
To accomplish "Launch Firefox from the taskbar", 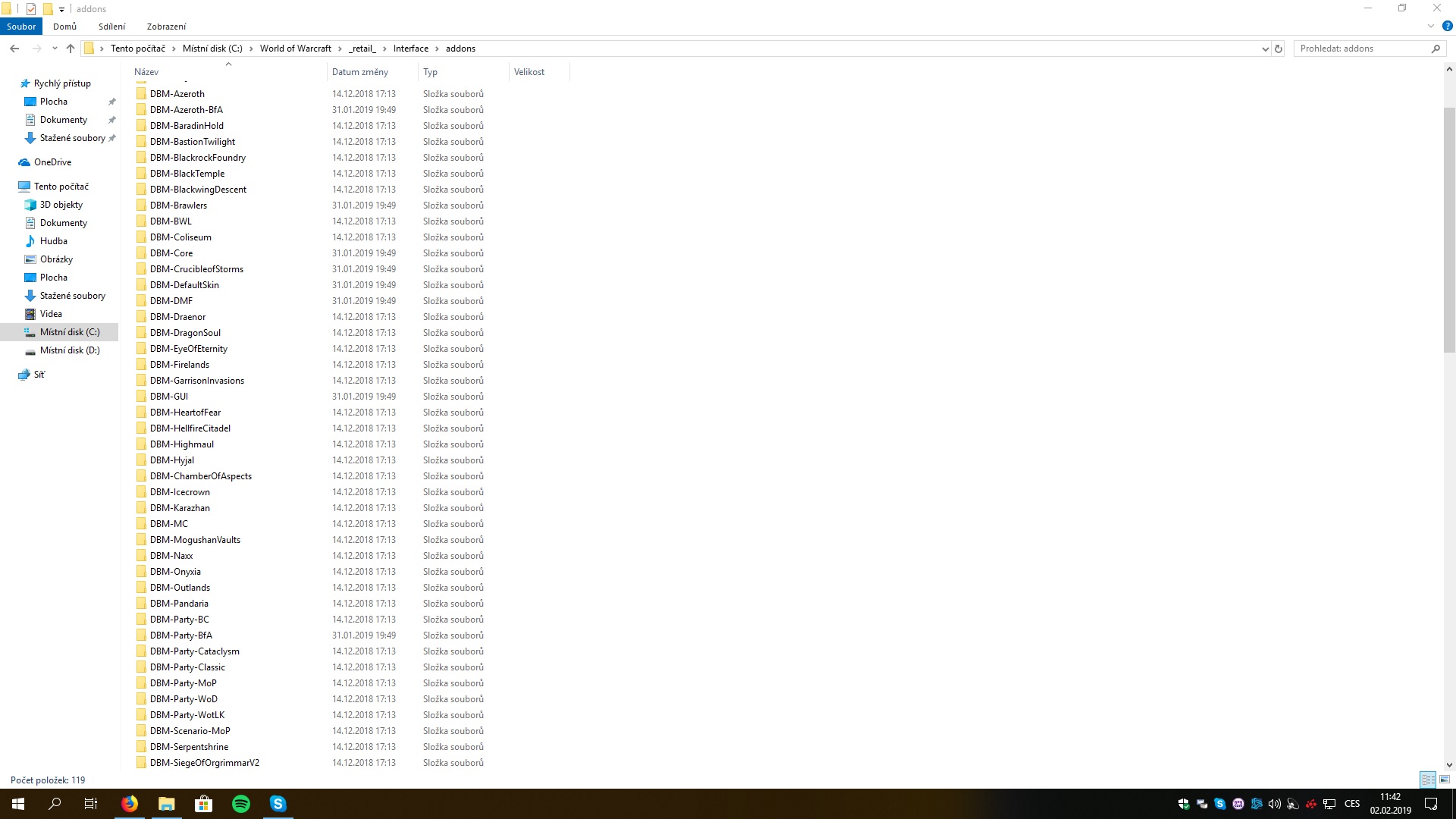I will click(130, 804).
